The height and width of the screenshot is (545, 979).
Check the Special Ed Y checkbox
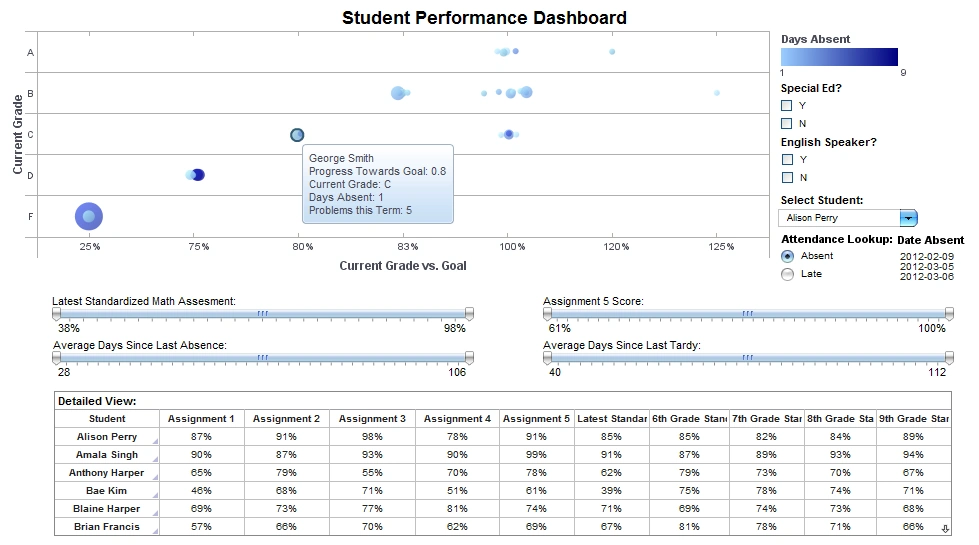click(x=787, y=106)
